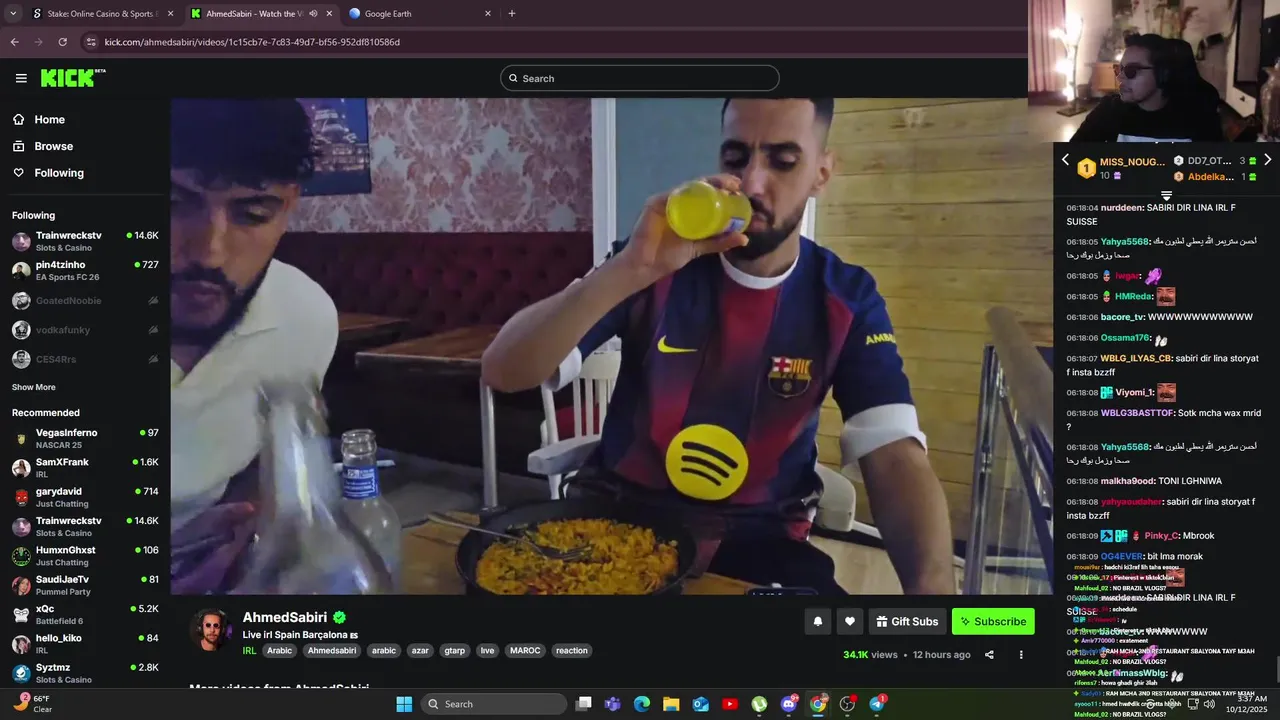
Task: Open Windows Start menu
Action: pyautogui.click(x=404, y=704)
